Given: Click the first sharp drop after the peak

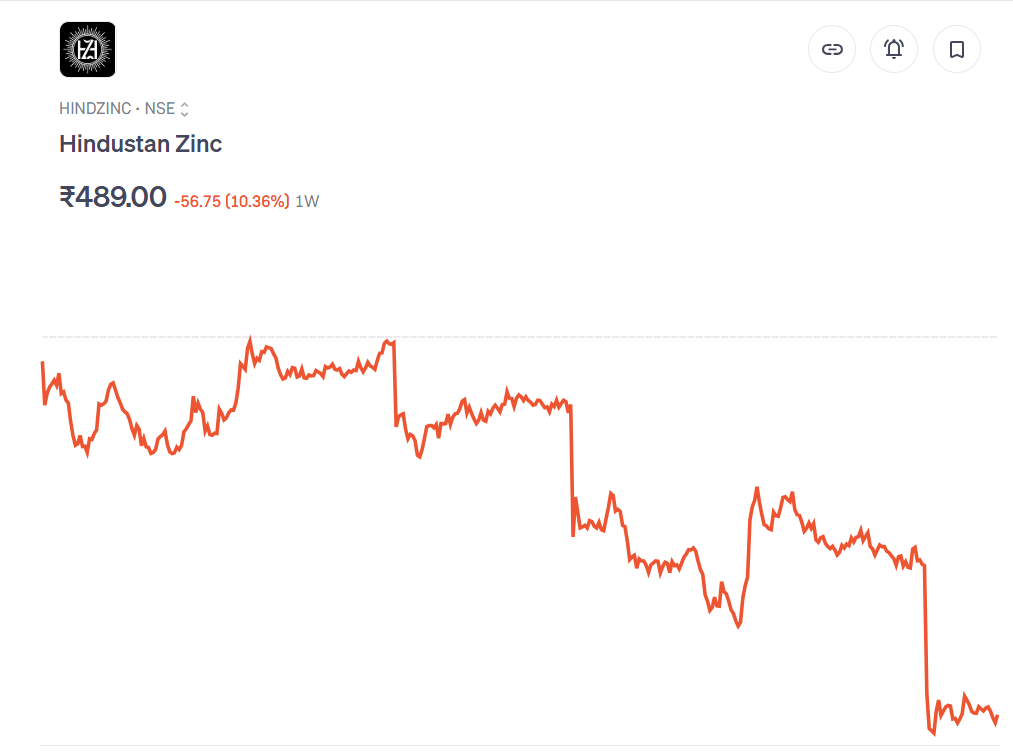Looking at the screenshot, I should pyautogui.click(x=395, y=385).
